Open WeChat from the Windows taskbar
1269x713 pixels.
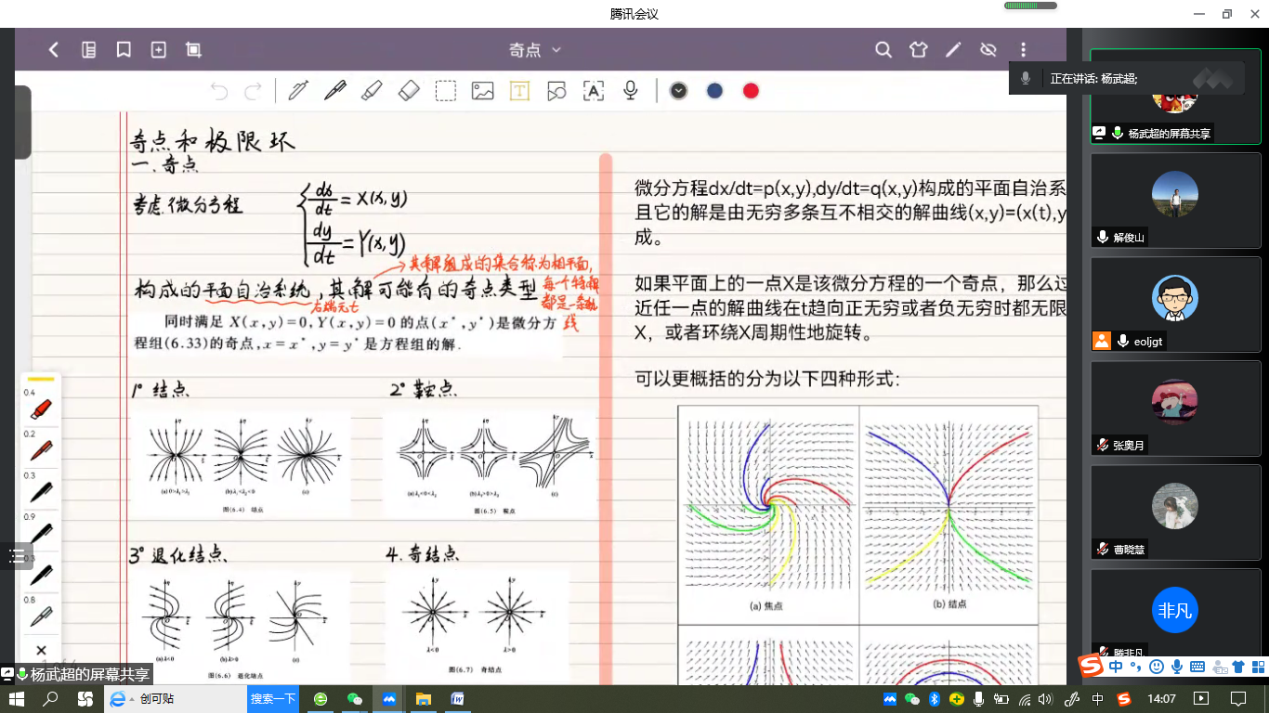point(354,699)
